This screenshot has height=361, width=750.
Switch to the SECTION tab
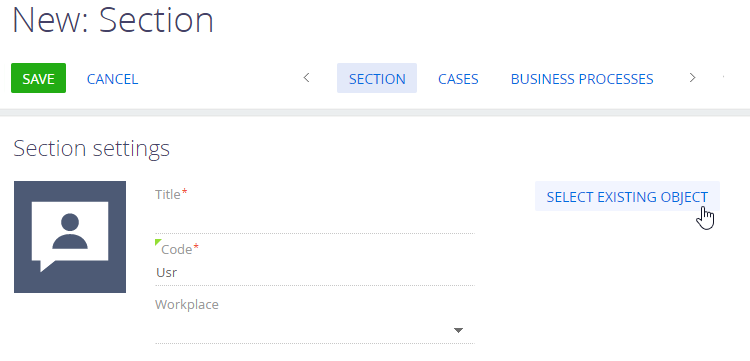coord(377,78)
